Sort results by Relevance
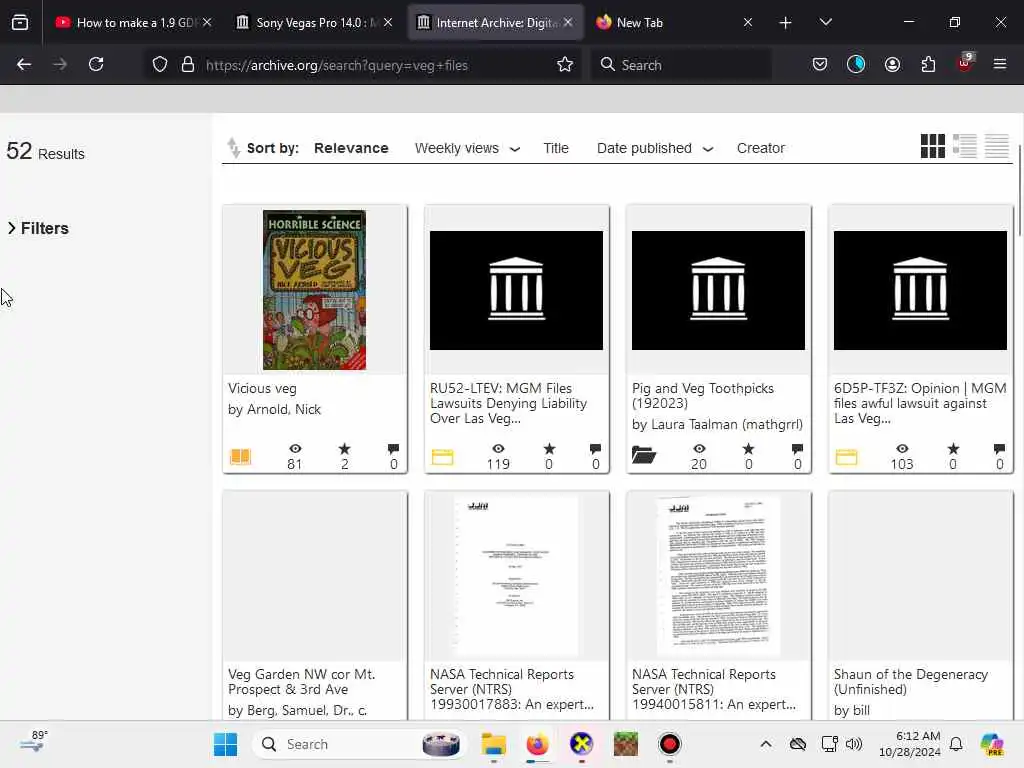1024x768 pixels. click(351, 148)
